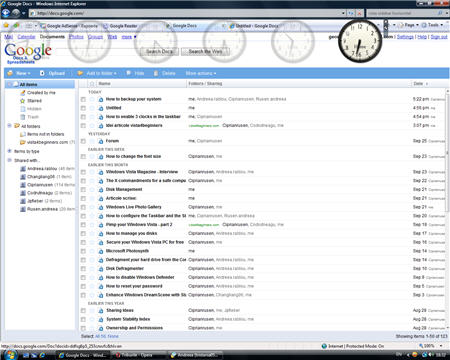Viewport: 450px width, 360px height.
Task: Open the Trash in sidebar
Action: (x=33, y=117)
